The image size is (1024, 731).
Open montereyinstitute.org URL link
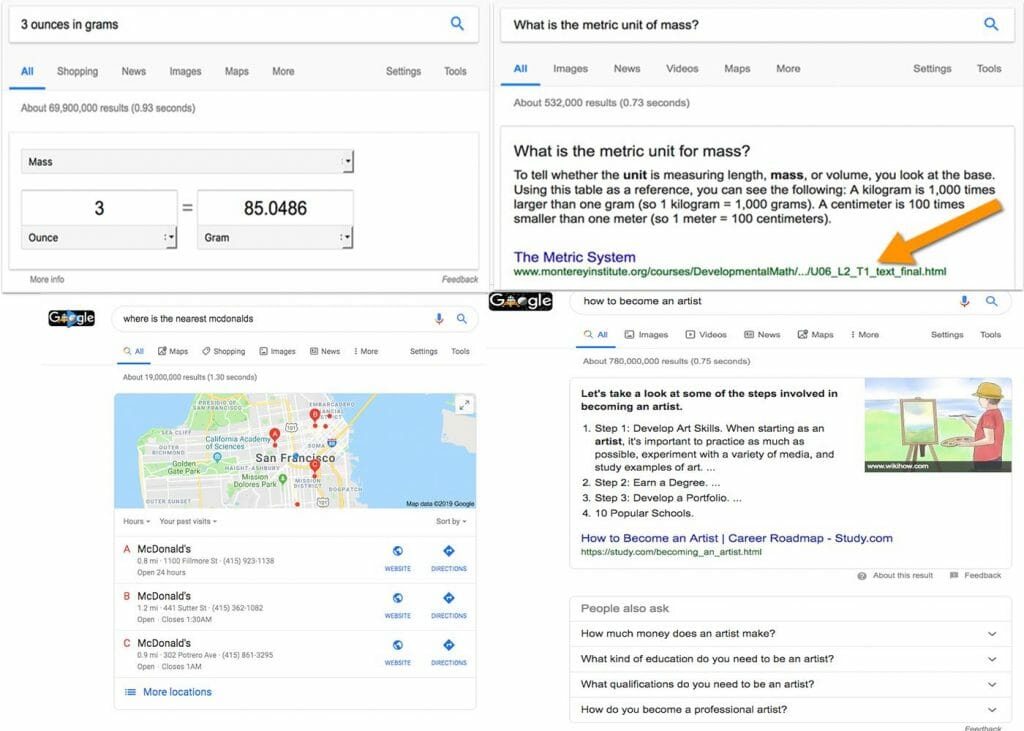point(729,271)
